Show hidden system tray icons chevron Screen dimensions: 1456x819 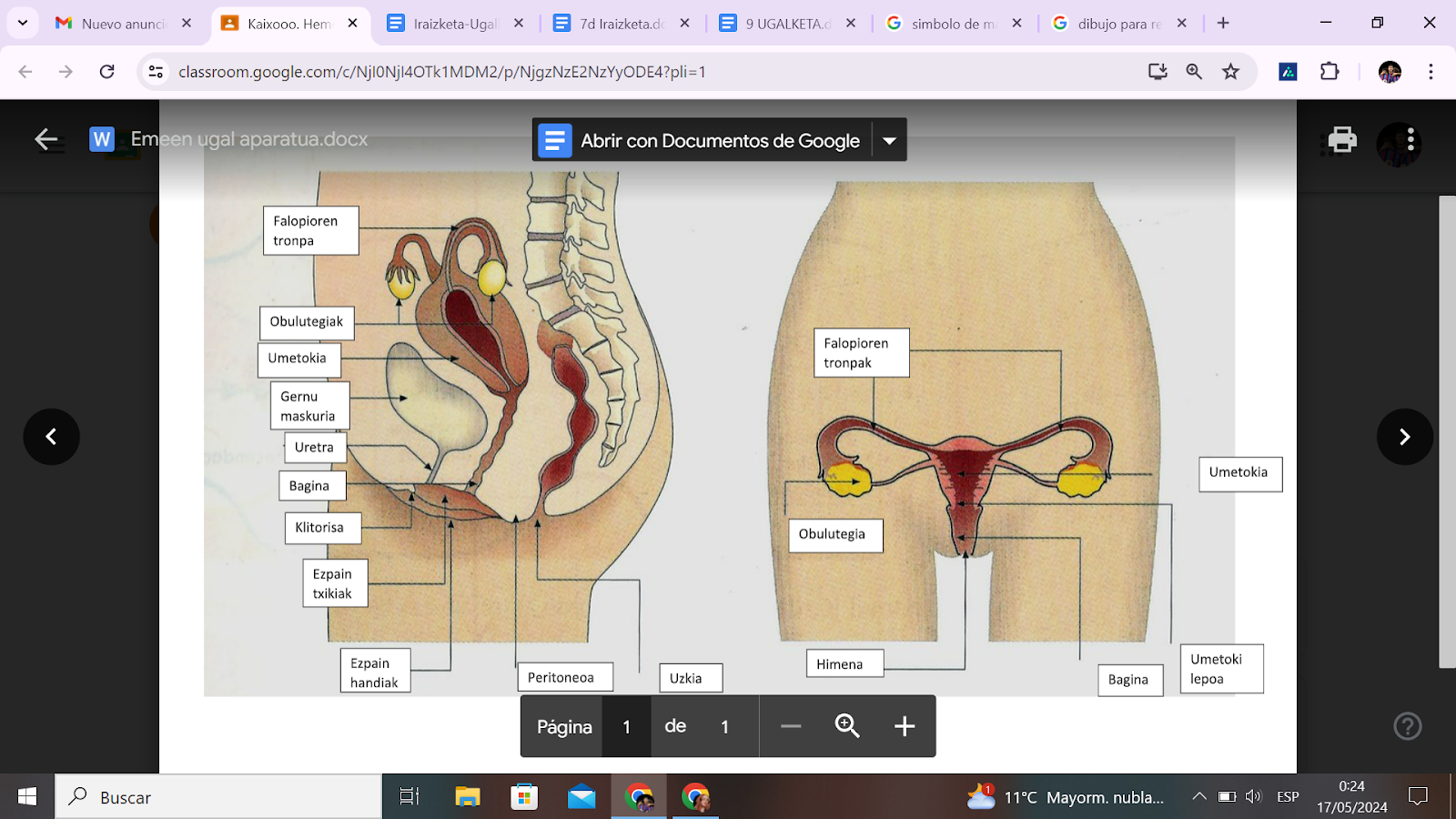click(x=1199, y=796)
